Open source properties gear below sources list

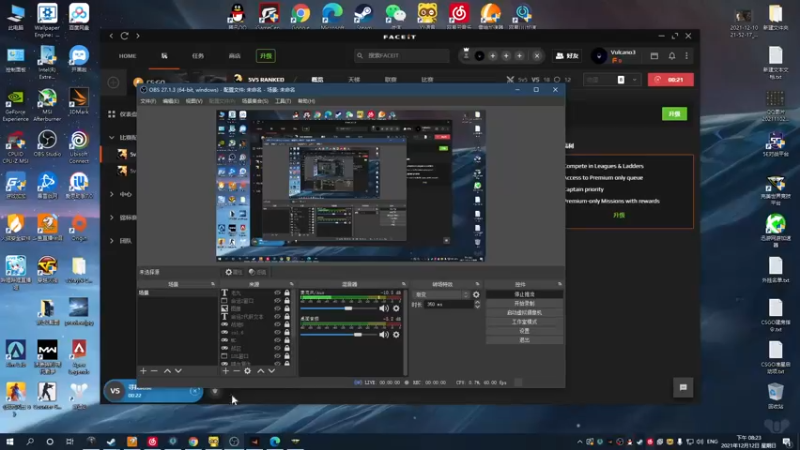(x=247, y=371)
